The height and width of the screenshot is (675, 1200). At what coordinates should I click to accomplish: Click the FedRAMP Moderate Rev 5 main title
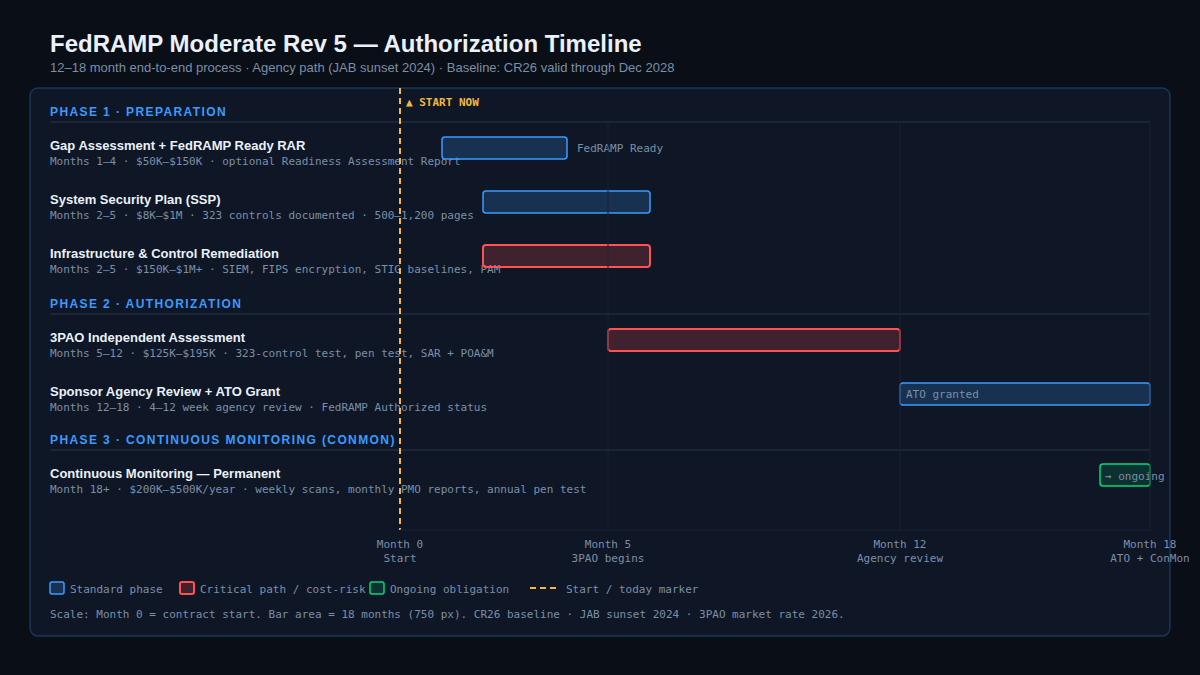(346, 44)
